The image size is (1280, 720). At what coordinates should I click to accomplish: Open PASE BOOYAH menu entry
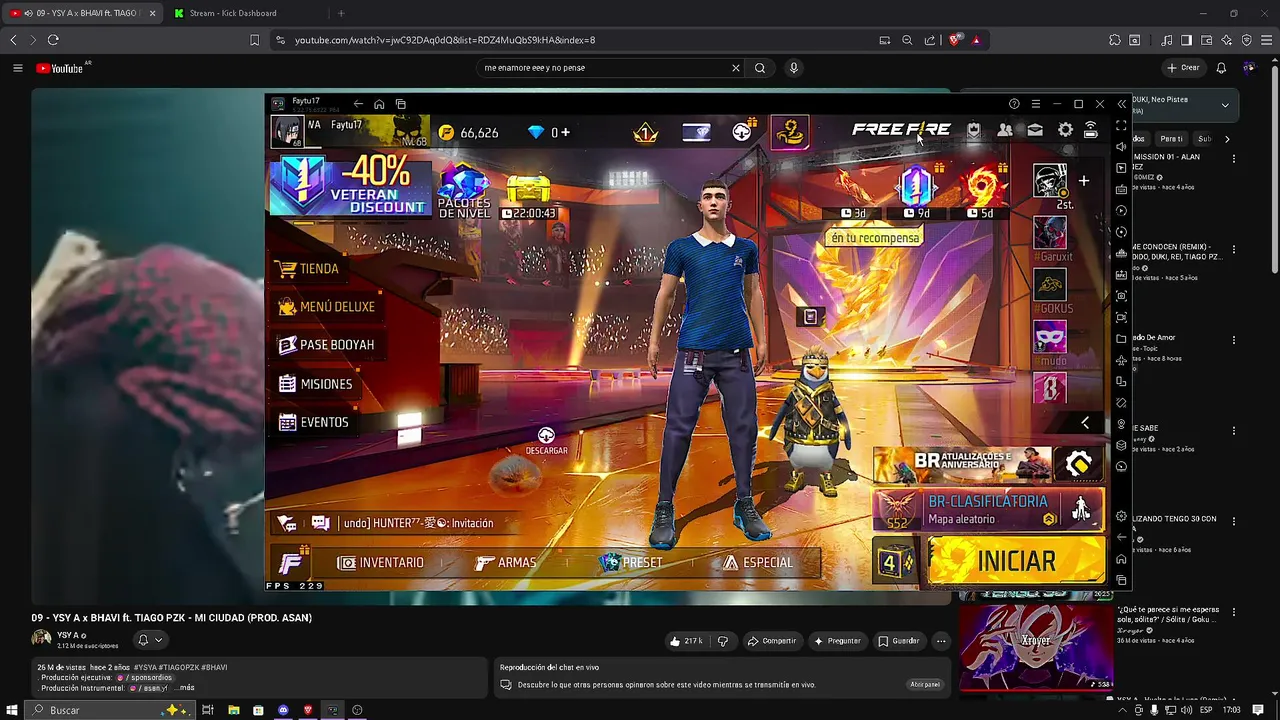(x=326, y=345)
